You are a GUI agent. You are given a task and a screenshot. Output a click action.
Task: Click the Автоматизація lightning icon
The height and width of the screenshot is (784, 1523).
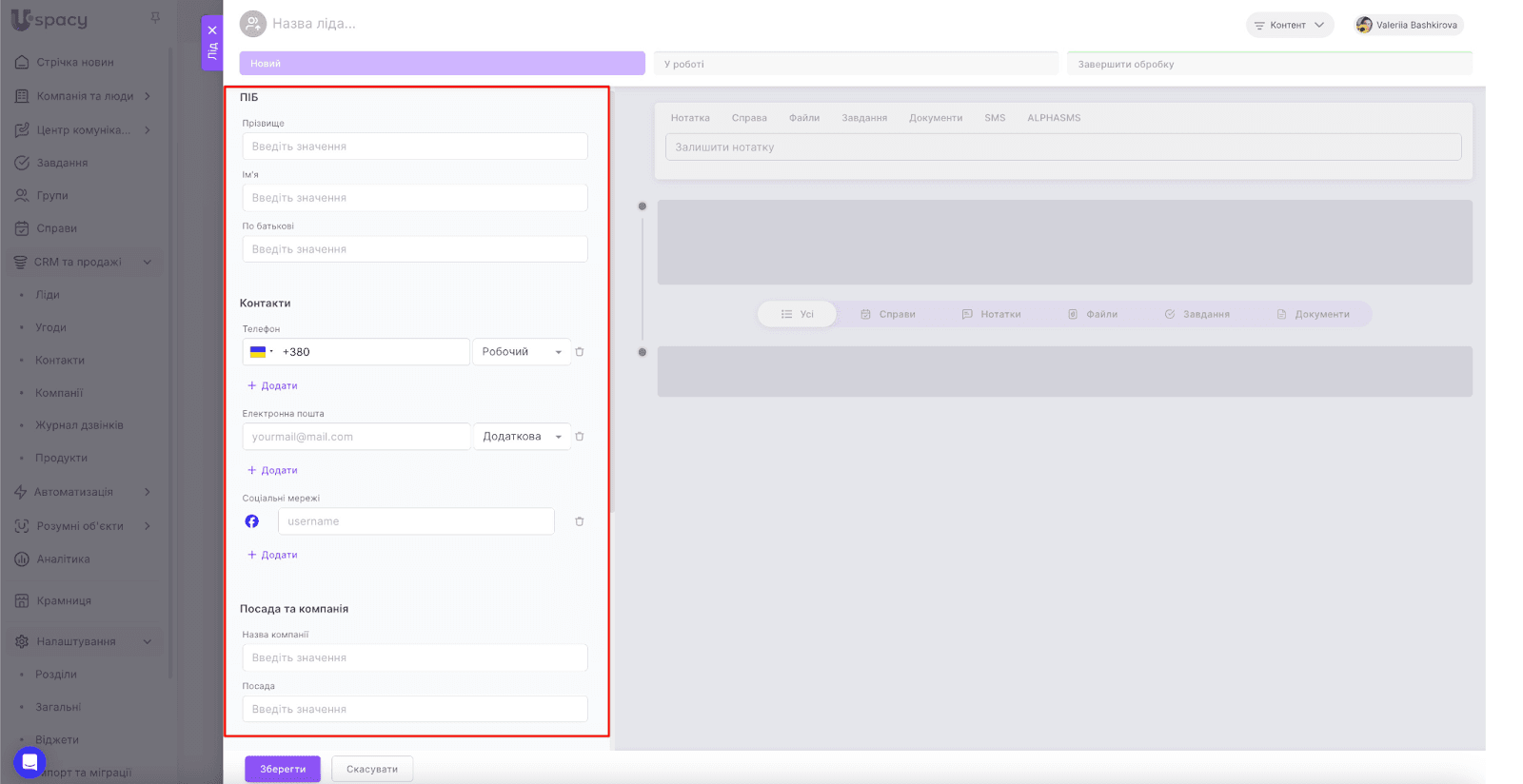tap(21, 492)
